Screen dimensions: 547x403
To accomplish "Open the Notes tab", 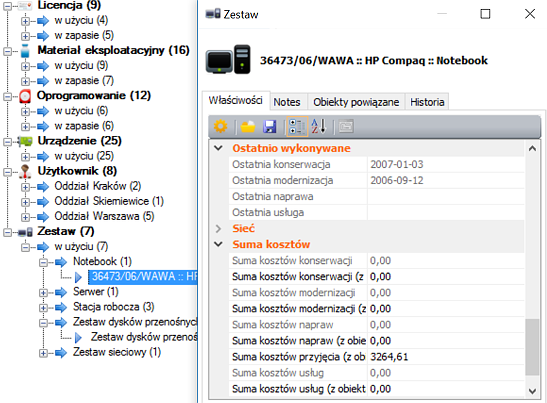I will tap(287, 102).
